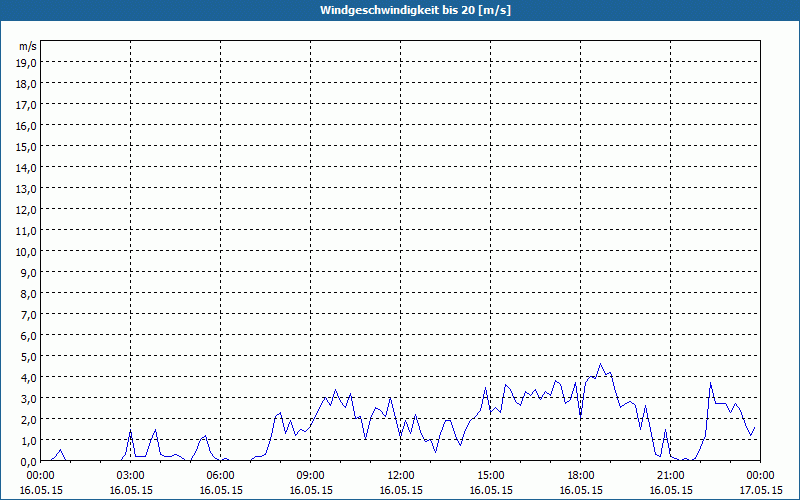
Task: Click the '11,0' y-axis label
Action: 26,230
